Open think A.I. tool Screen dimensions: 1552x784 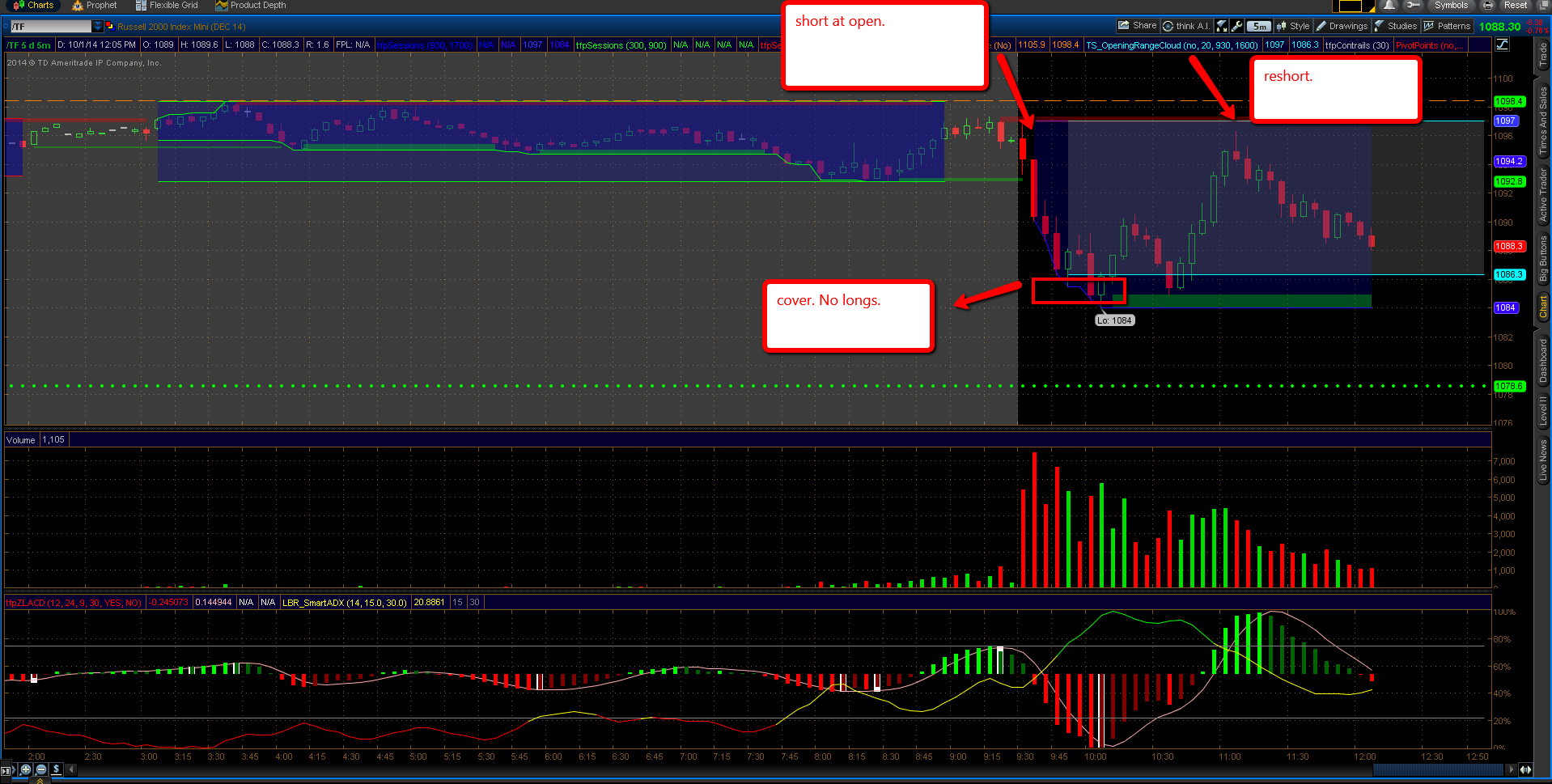[x=1186, y=26]
